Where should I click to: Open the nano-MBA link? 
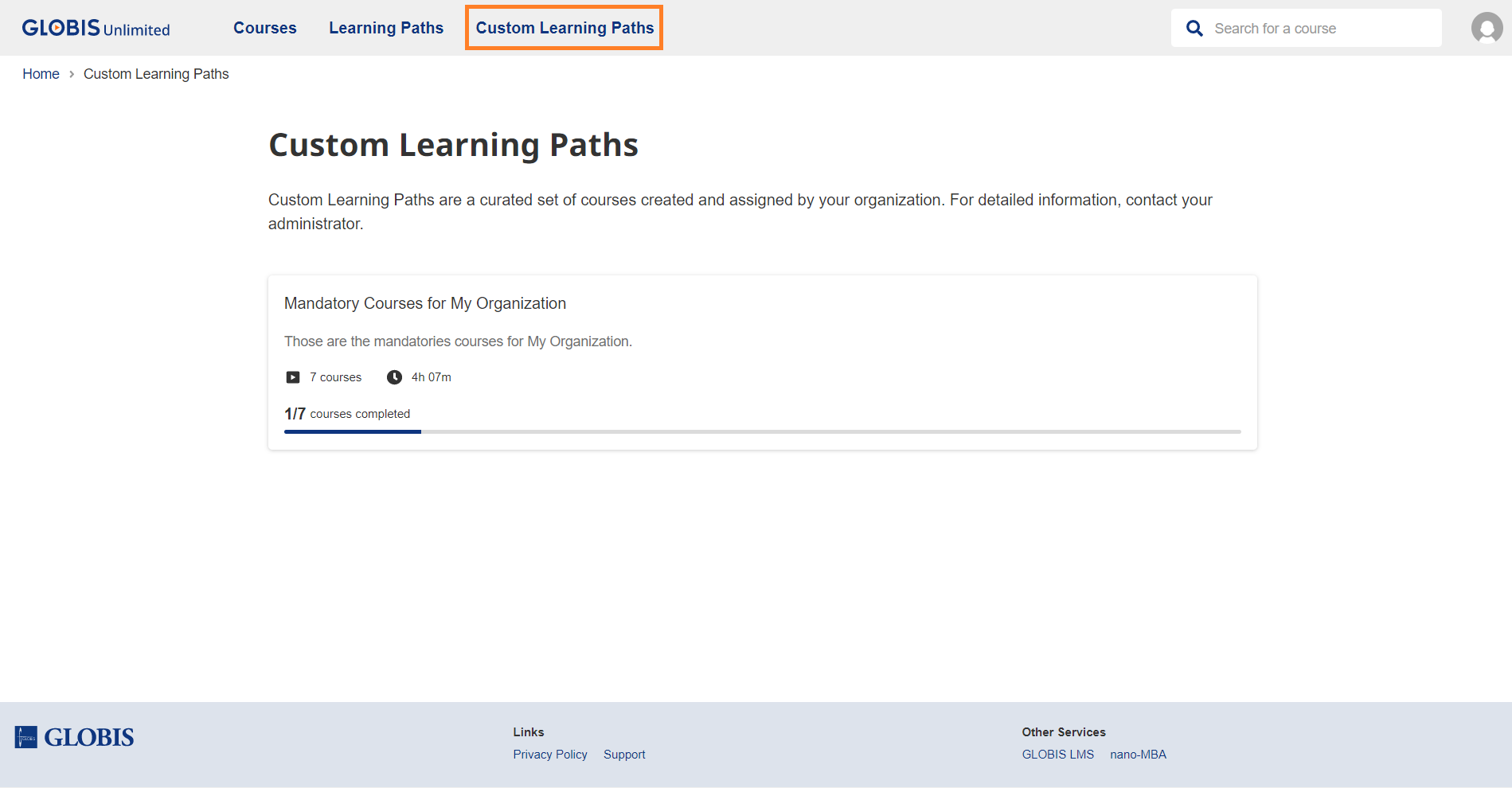[x=1139, y=754]
